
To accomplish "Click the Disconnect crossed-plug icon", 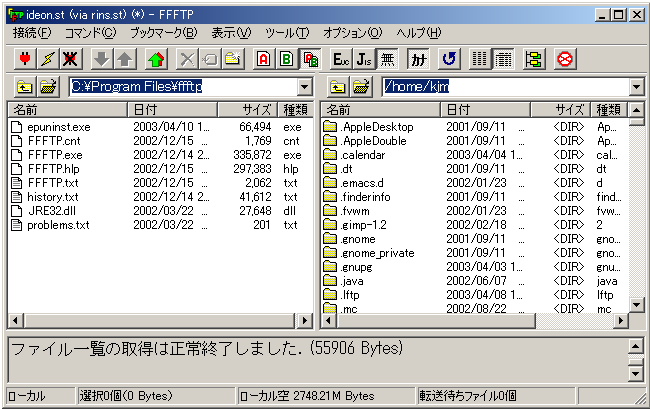I will click(x=70, y=59).
